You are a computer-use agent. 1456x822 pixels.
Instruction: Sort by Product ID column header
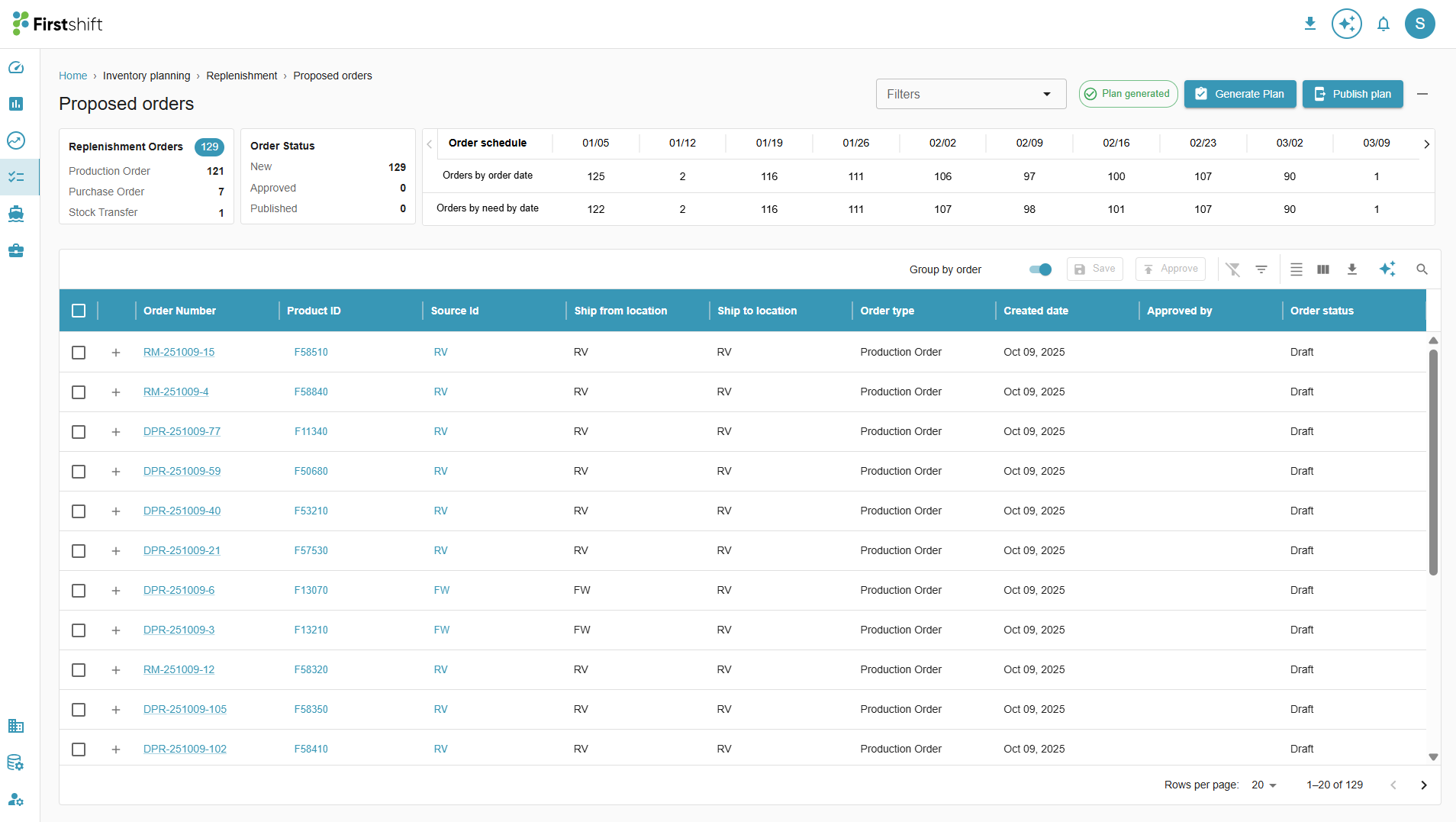pos(314,311)
